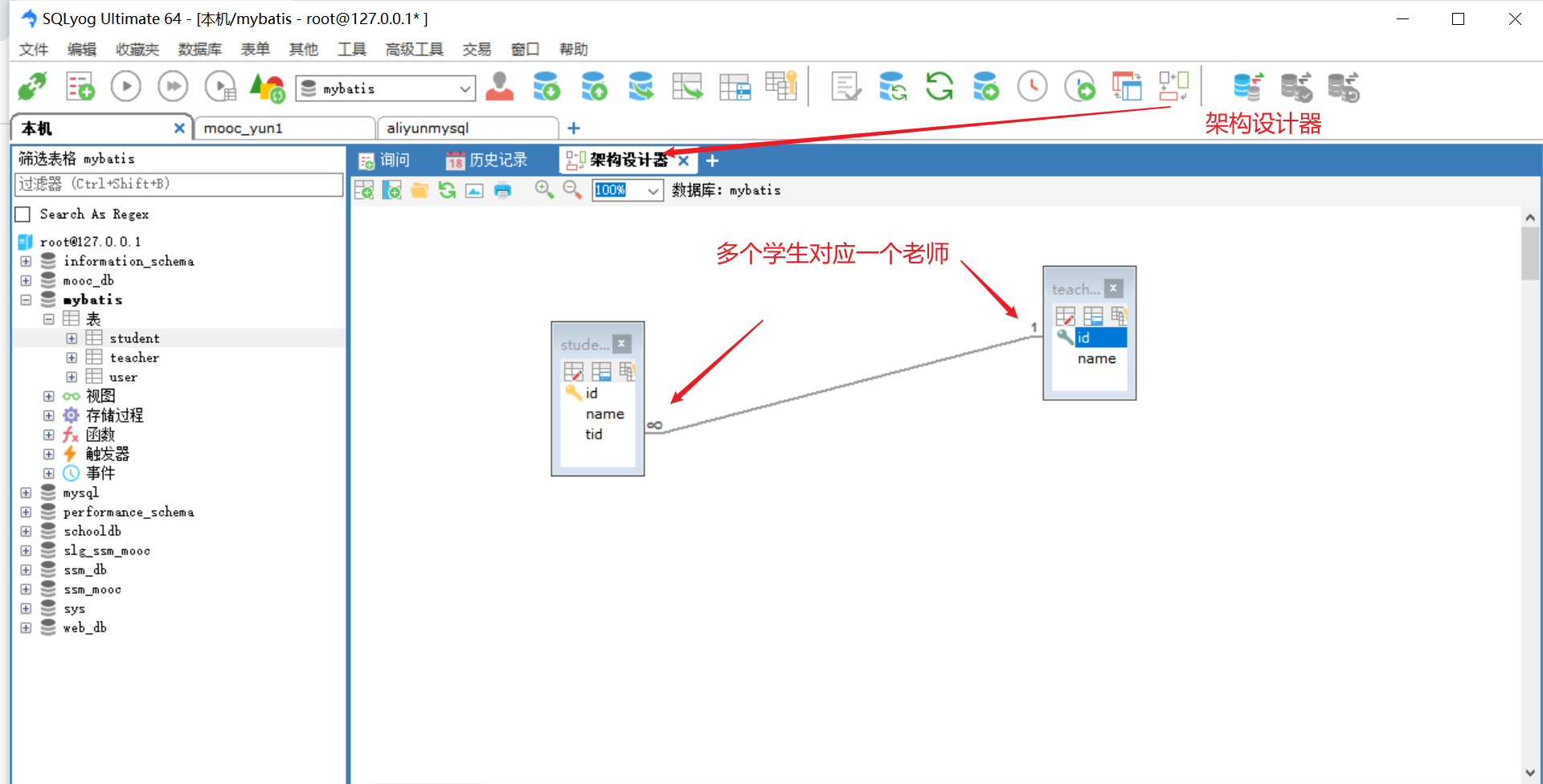Viewport: 1543px width, 784px height.
Task: Select root@127.0.0.1 connection node
Action: point(90,242)
